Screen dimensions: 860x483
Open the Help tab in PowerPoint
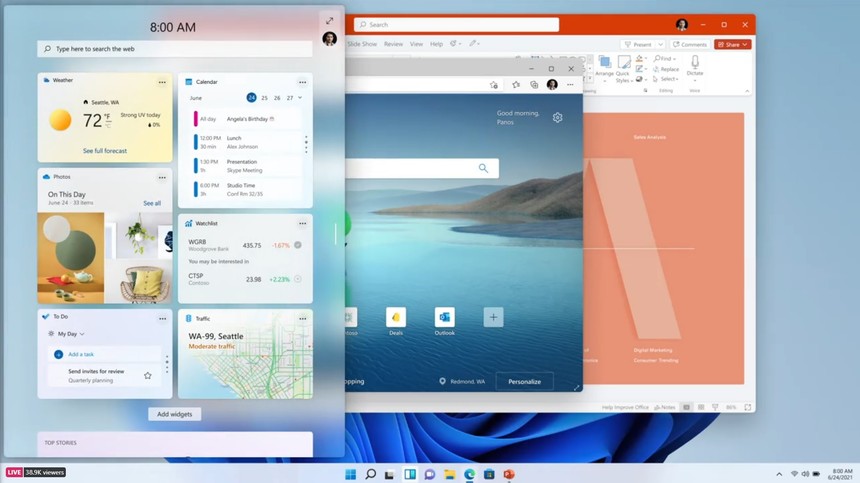(437, 44)
